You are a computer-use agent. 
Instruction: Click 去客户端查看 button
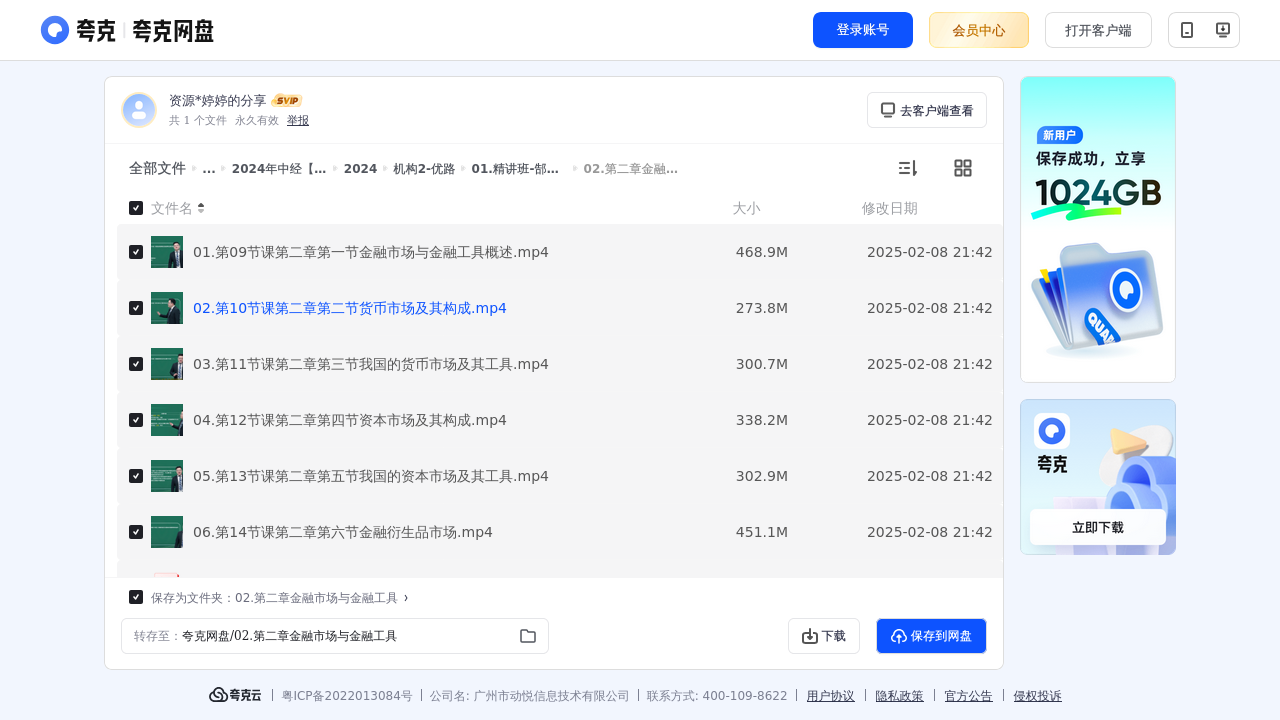pyautogui.click(x=927, y=110)
